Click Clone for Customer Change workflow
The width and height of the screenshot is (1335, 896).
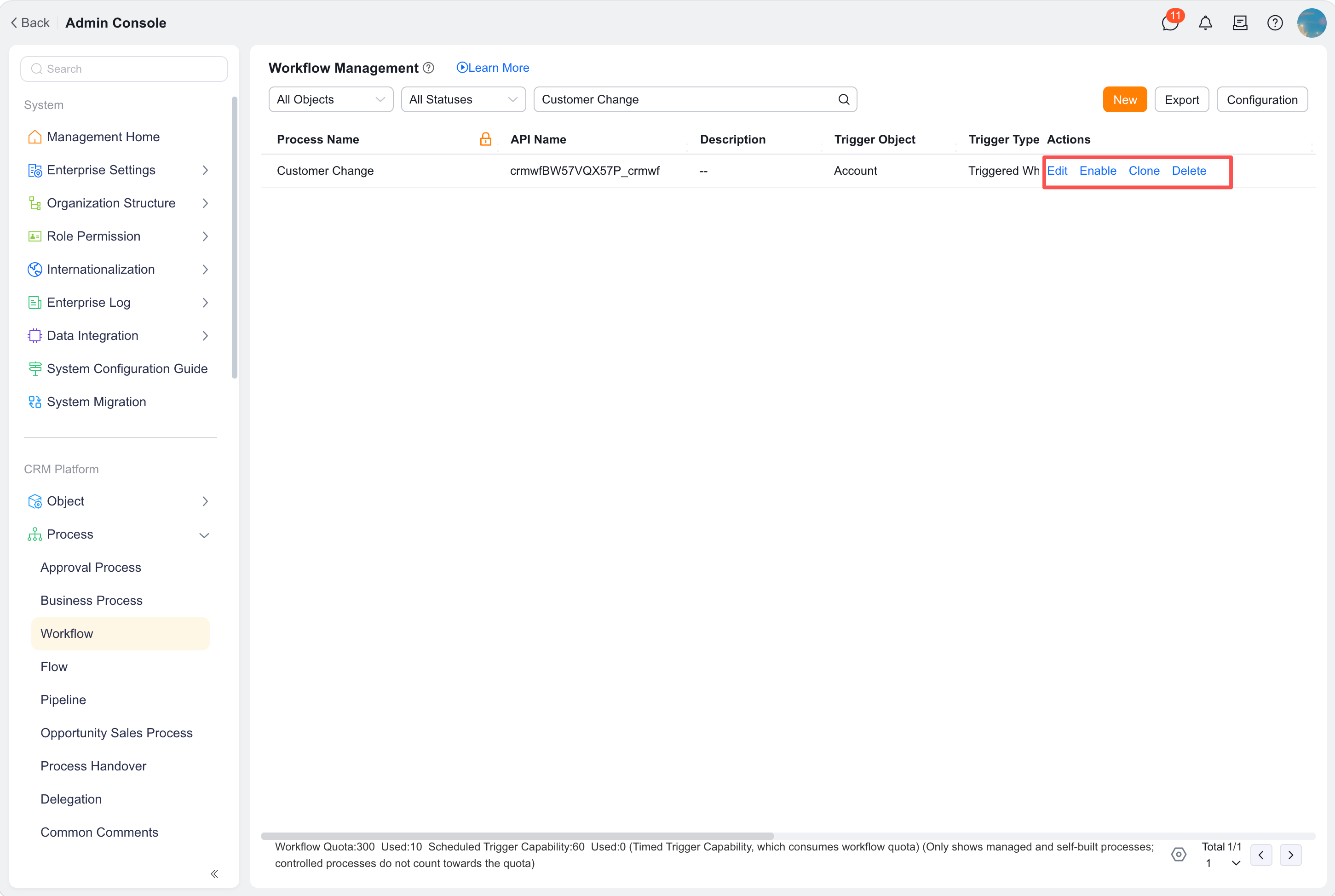[x=1144, y=171]
